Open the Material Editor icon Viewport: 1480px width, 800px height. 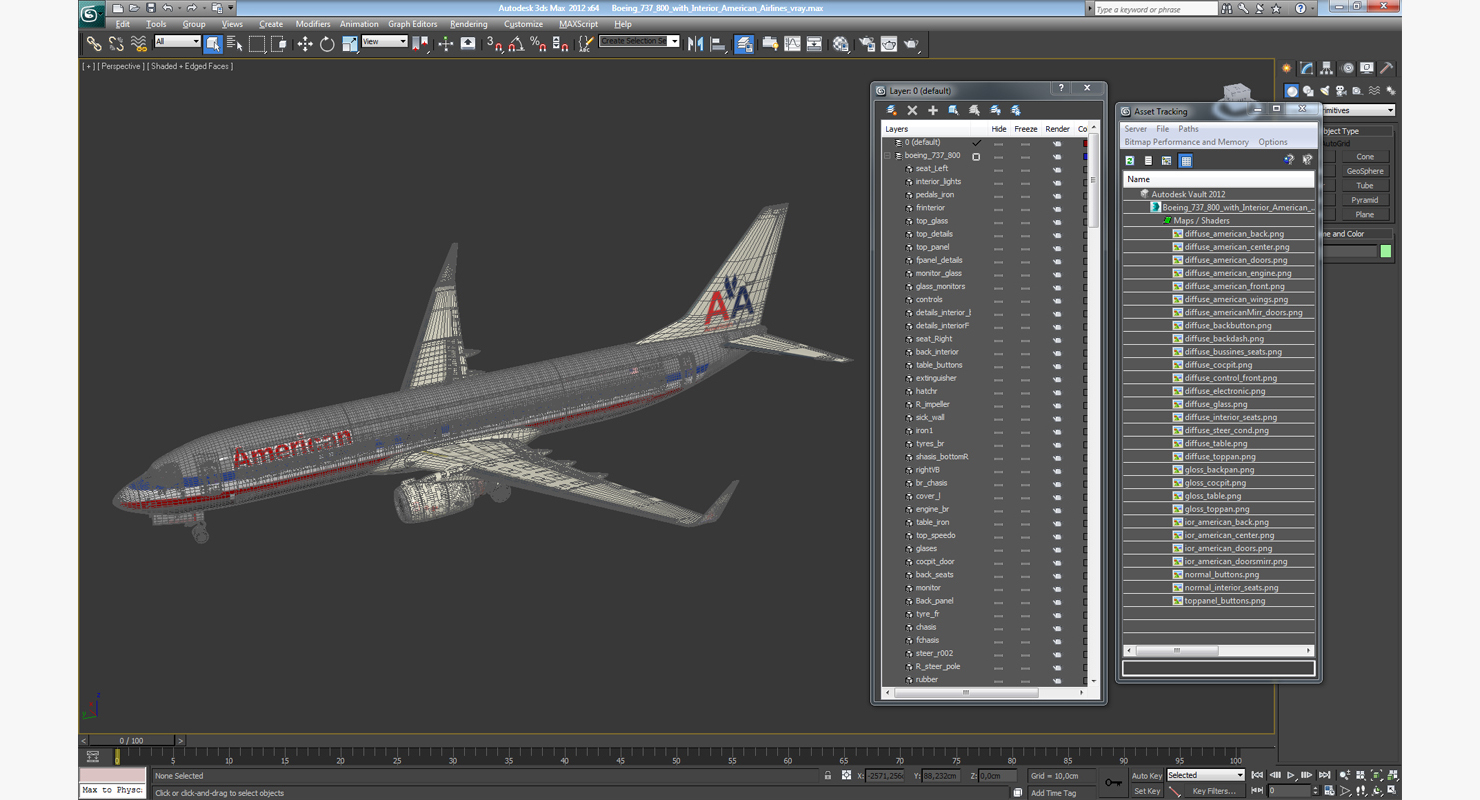[841, 43]
